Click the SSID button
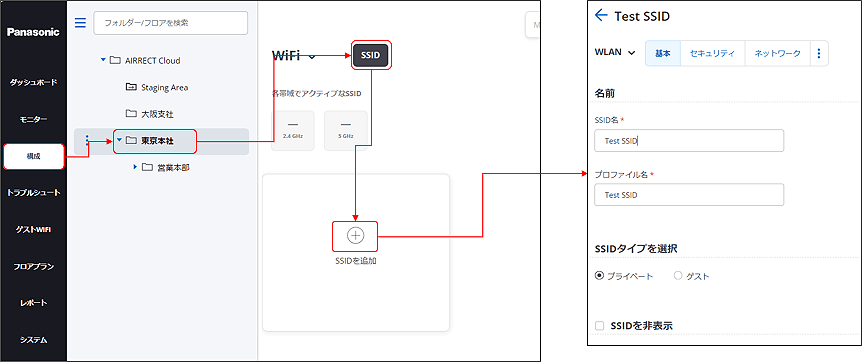 click(x=371, y=55)
